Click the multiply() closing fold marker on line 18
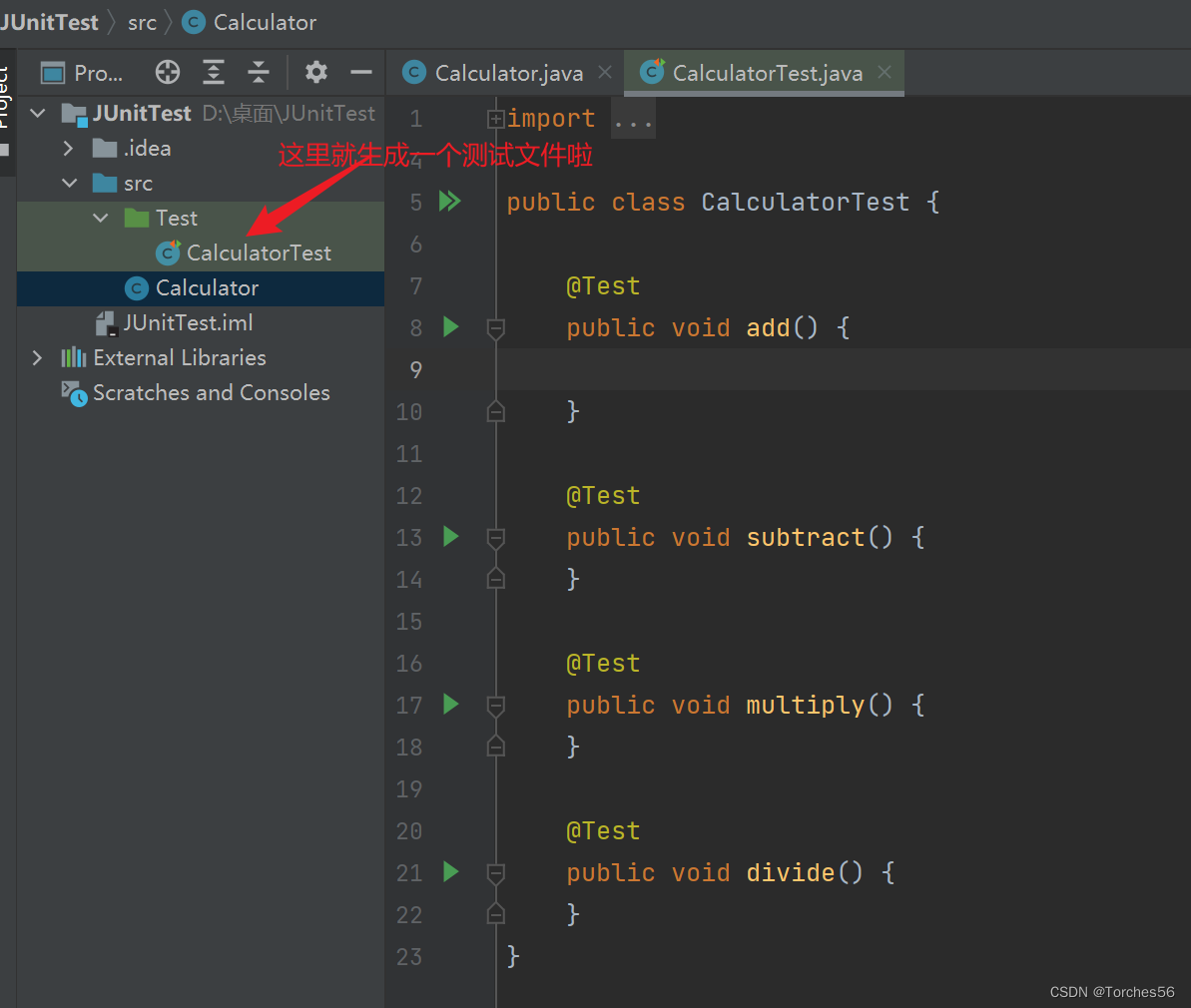The image size is (1191, 1008). click(495, 746)
